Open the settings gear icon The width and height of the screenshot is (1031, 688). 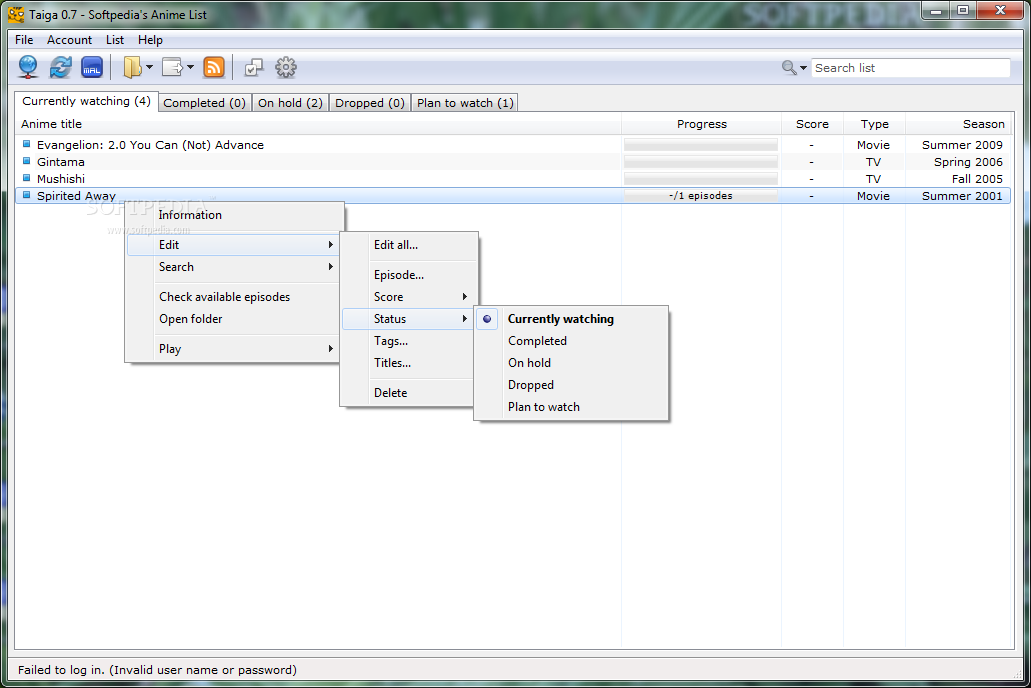[x=285, y=67]
